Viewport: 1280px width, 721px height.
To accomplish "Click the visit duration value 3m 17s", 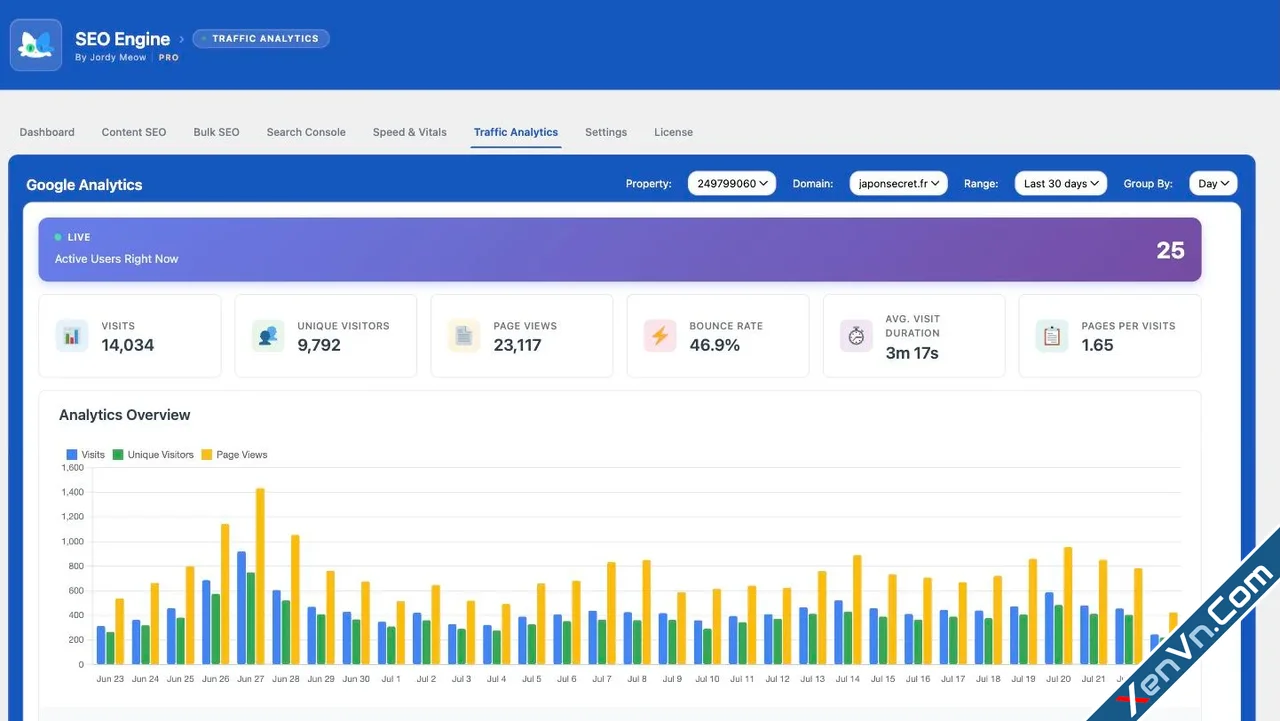I will [912, 353].
